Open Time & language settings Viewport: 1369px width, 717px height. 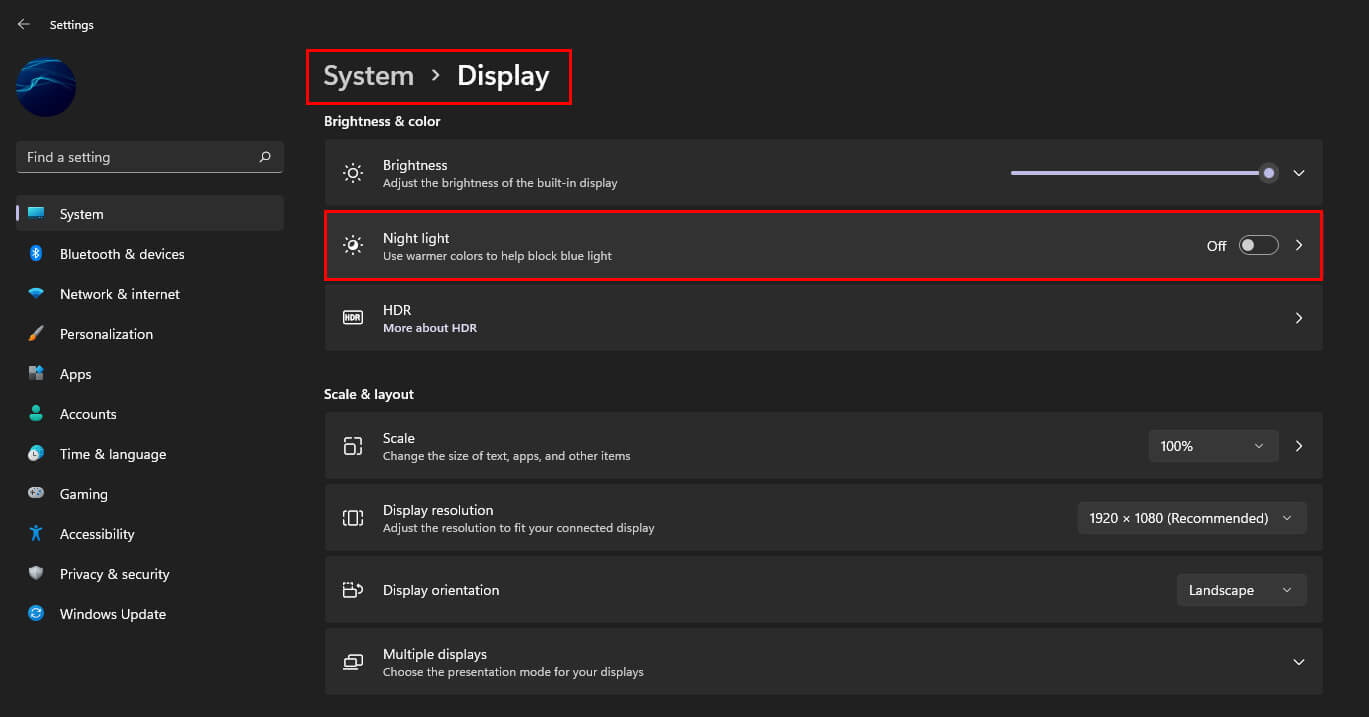tap(150, 454)
